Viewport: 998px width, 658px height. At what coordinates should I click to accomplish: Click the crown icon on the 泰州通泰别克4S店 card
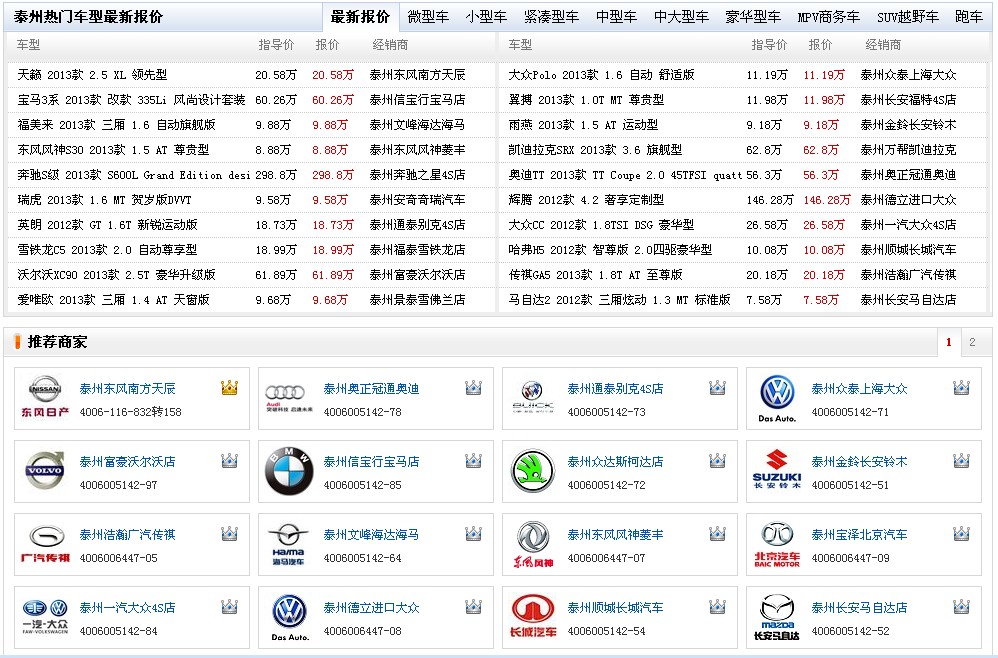717,387
